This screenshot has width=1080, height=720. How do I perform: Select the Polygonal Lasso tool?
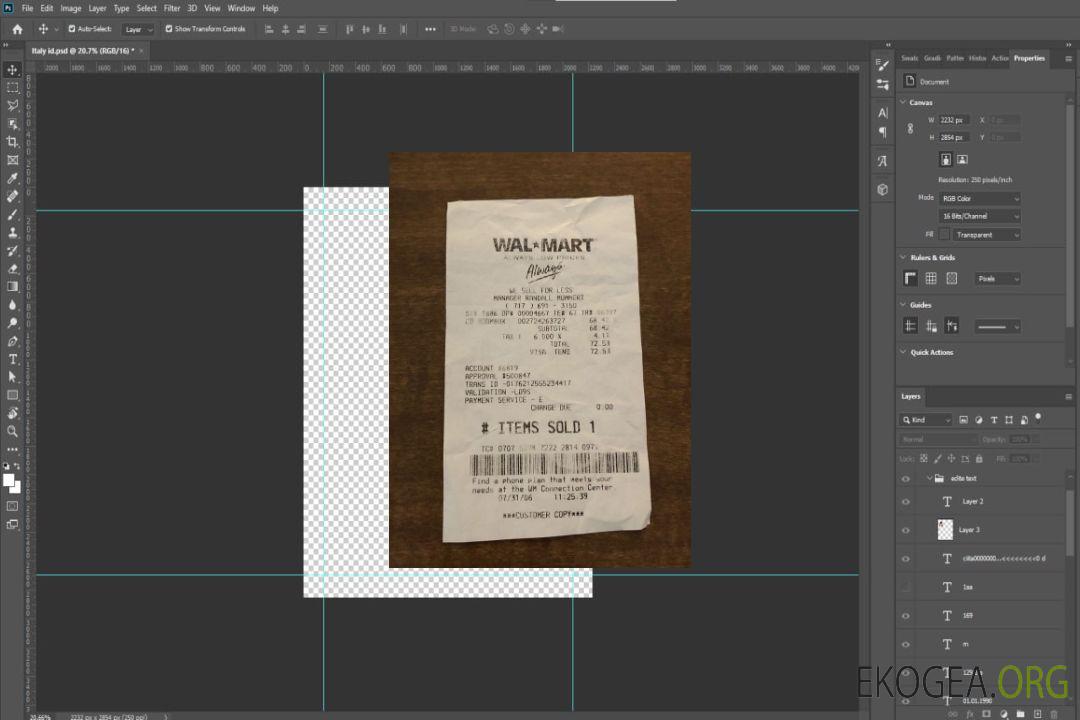click(x=12, y=105)
